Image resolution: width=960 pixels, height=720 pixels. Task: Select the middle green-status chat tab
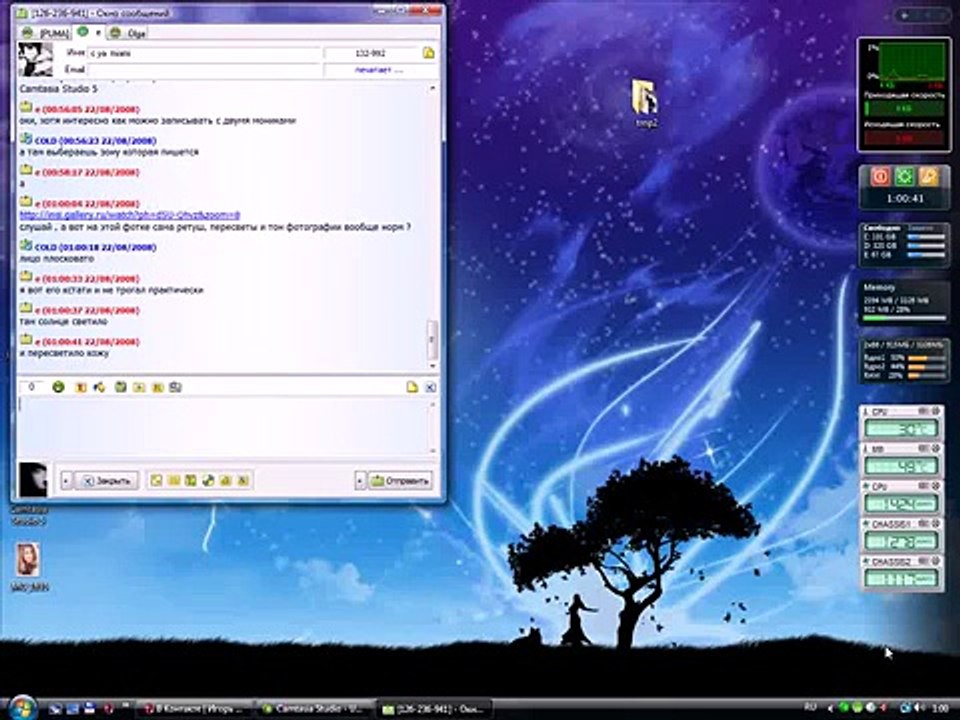point(89,32)
